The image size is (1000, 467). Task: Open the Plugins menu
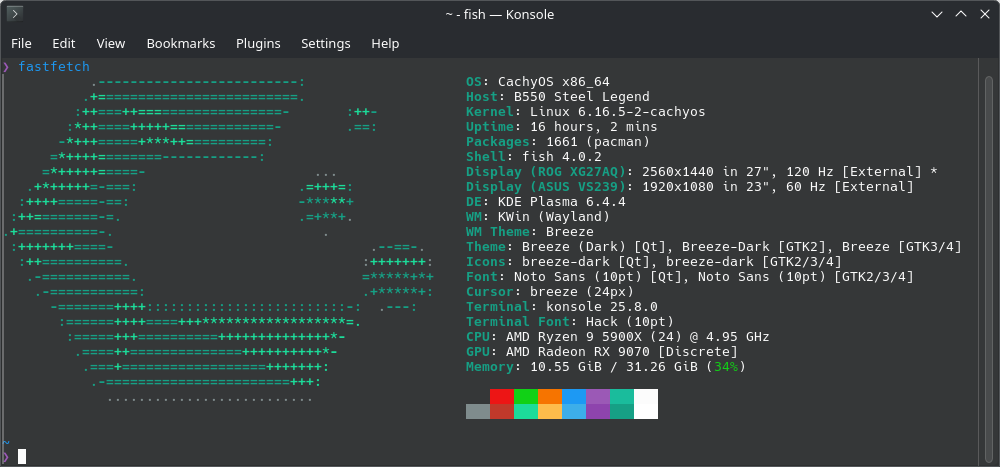(x=258, y=43)
